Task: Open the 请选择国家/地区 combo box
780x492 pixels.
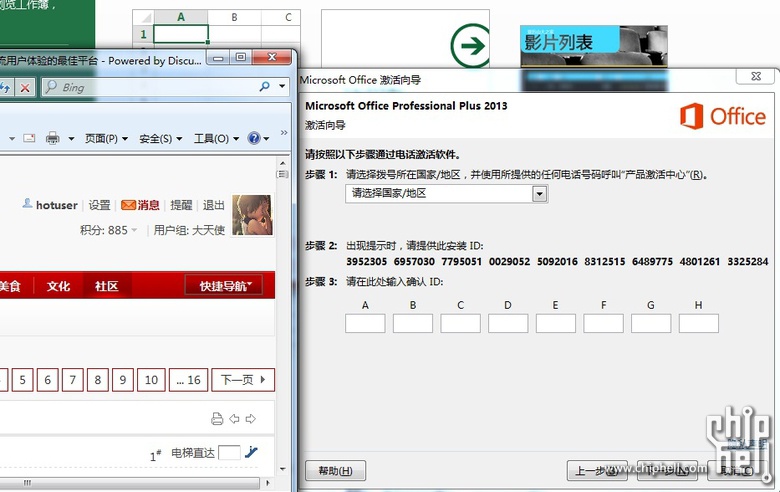Action: 446,194
